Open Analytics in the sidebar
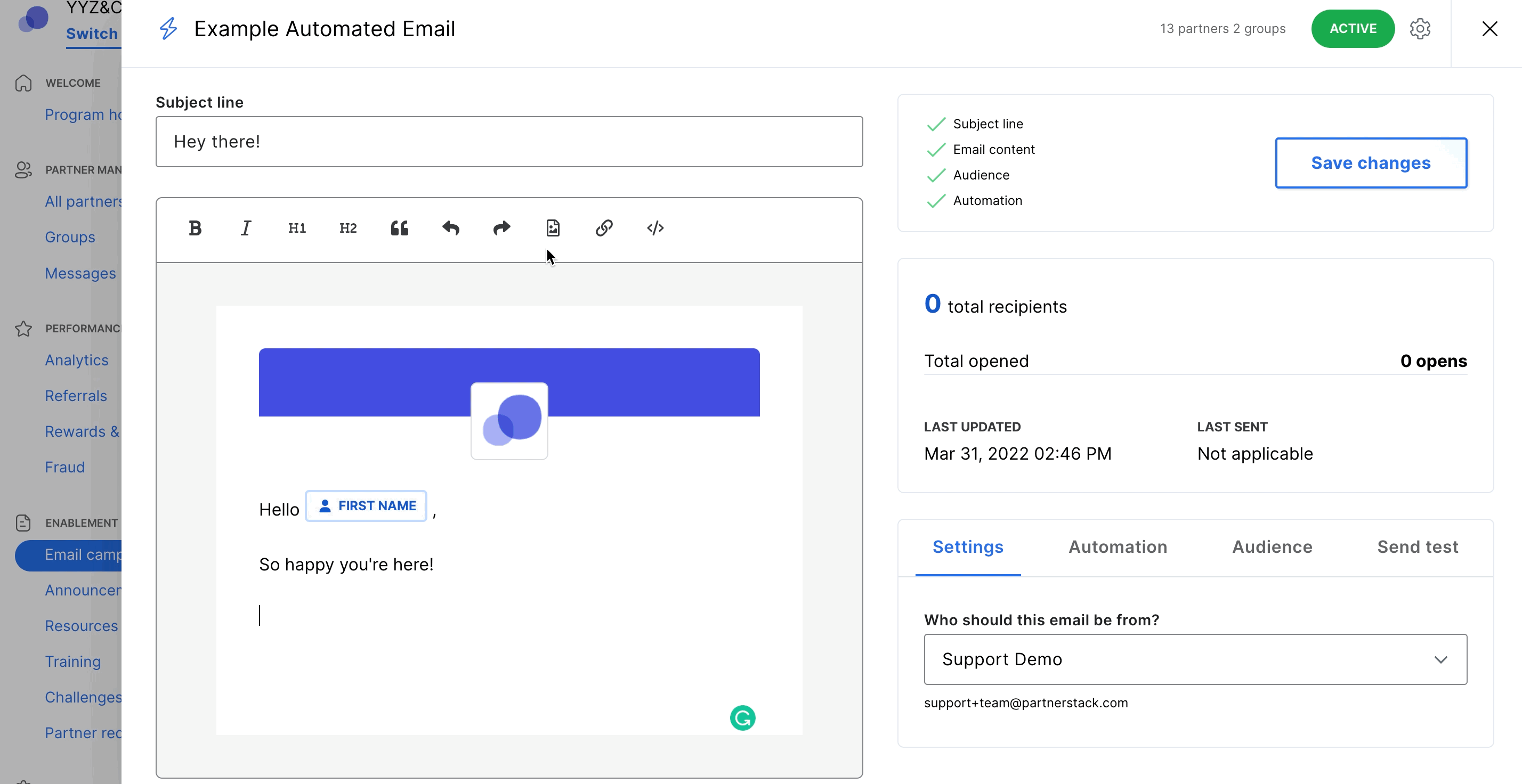This screenshot has width=1522, height=784. (77, 360)
